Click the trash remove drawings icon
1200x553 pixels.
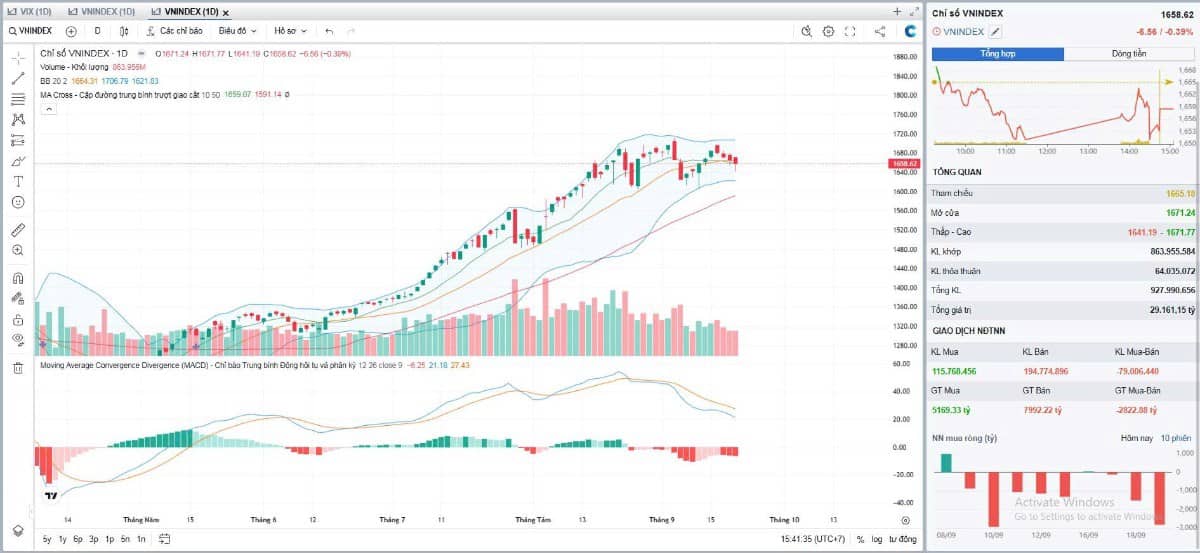pos(17,367)
